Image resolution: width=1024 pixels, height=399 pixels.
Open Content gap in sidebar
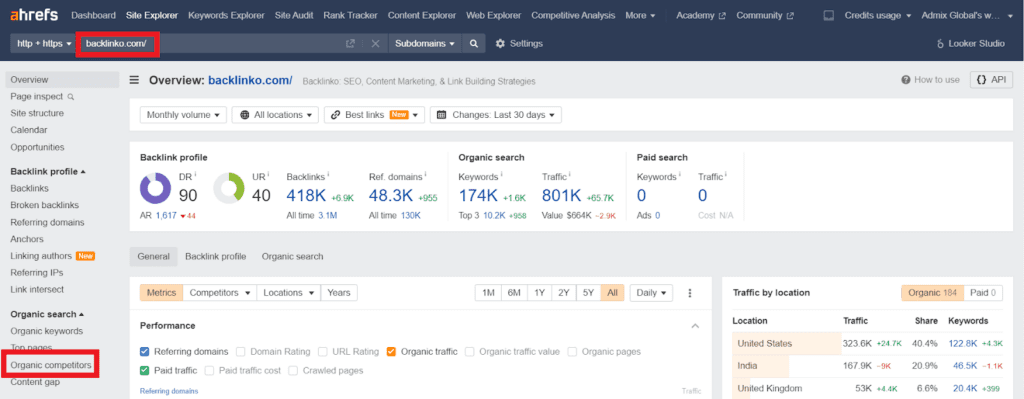coord(35,382)
